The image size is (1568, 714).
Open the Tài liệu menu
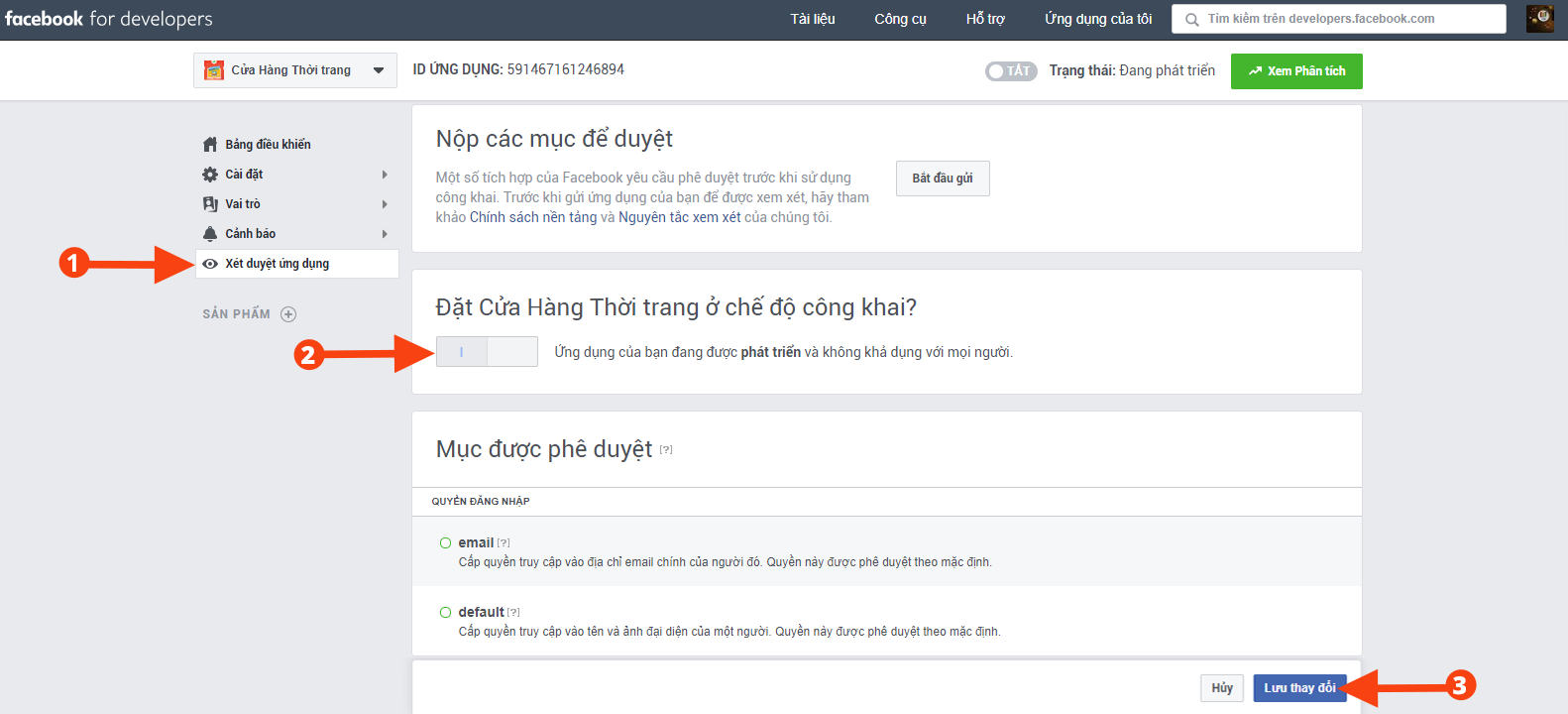pyautogui.click(x=812, y=19)
